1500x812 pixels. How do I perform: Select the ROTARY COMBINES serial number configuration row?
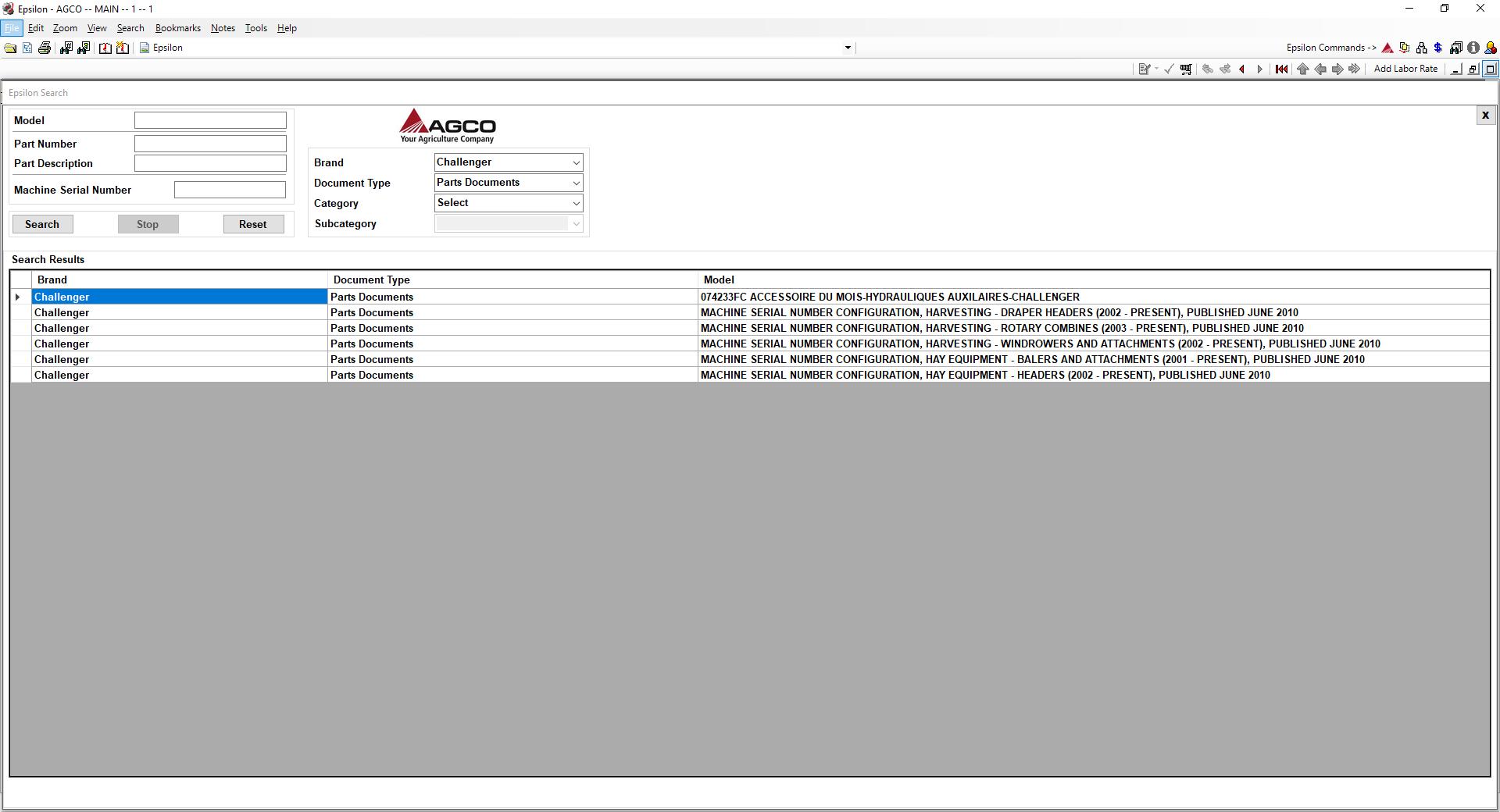point(750,328)
